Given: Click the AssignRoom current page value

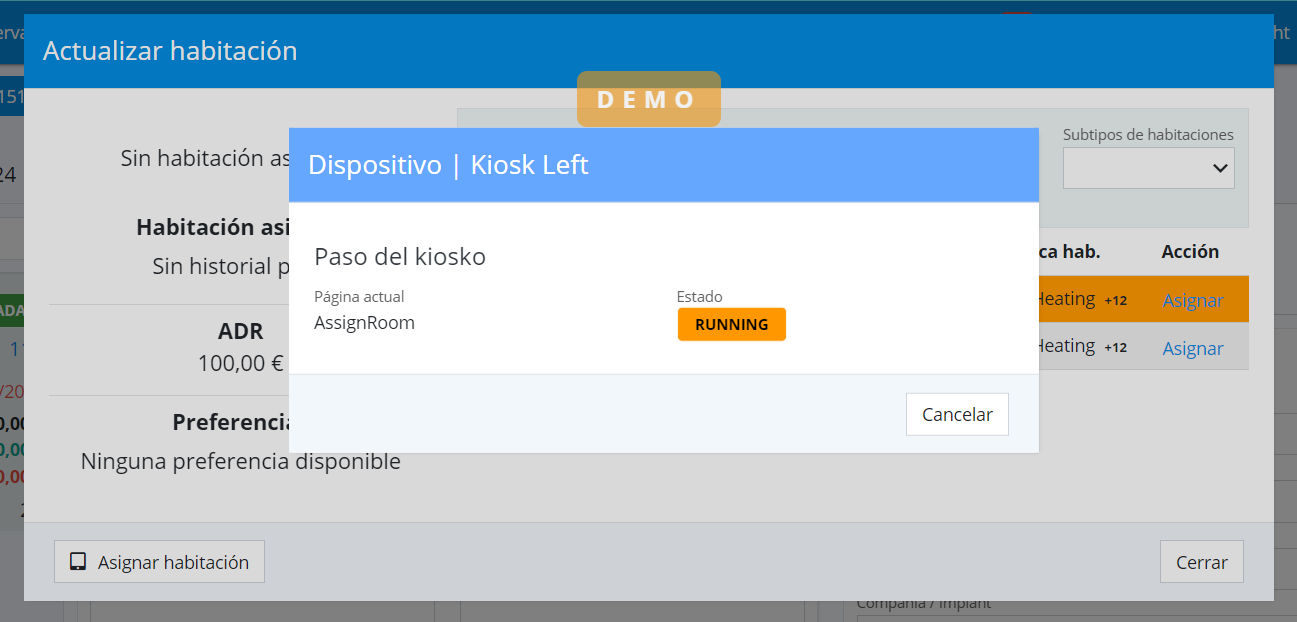Looking at the screenshot, I should tap(364, 323).
